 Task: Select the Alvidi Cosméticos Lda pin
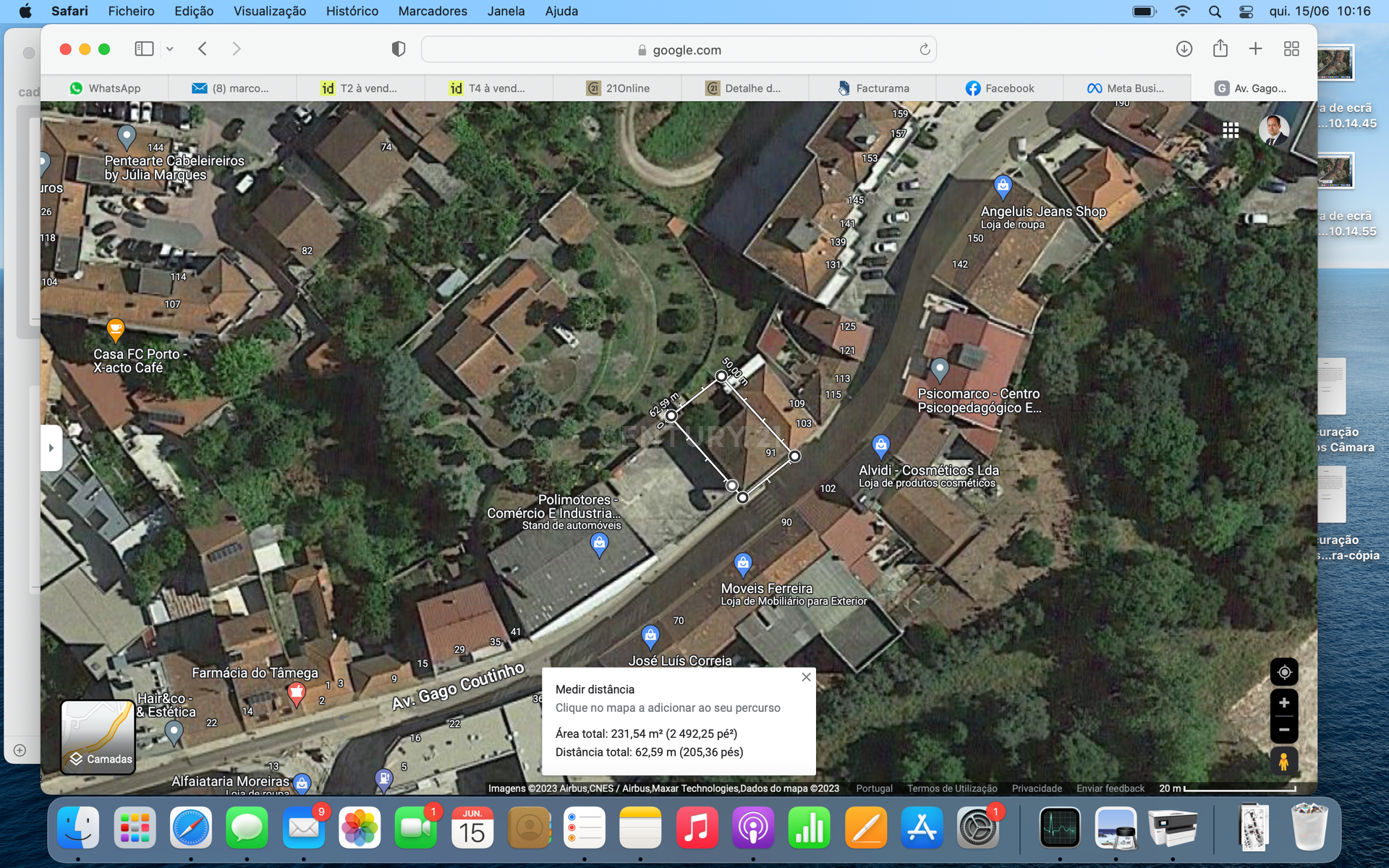click(880, 447)
